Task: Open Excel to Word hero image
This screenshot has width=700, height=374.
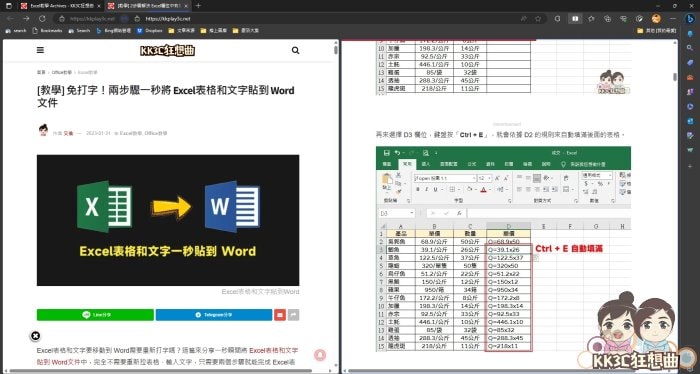Action: click(x=168, y=220)
